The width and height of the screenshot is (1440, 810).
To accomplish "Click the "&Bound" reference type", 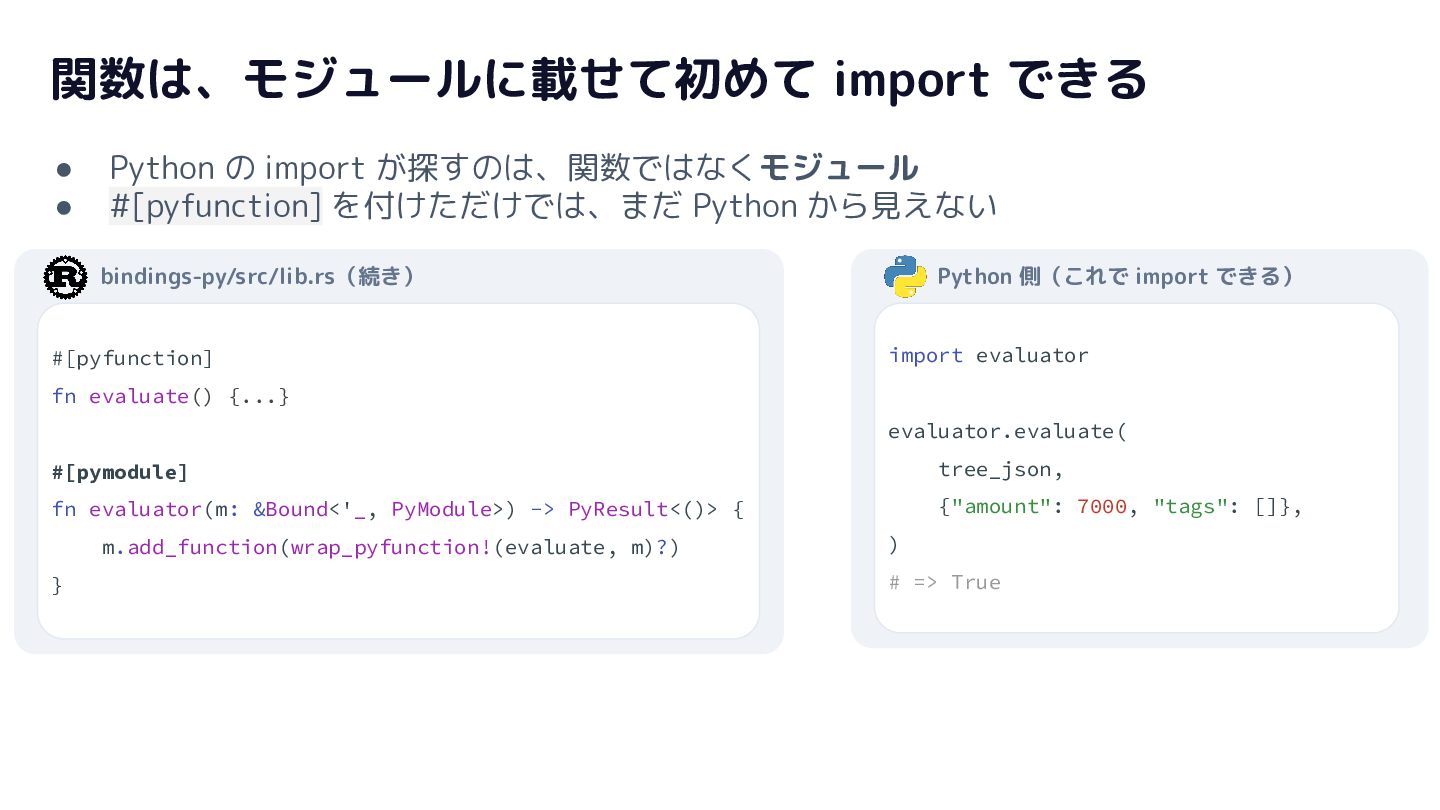I will point(290,509).
